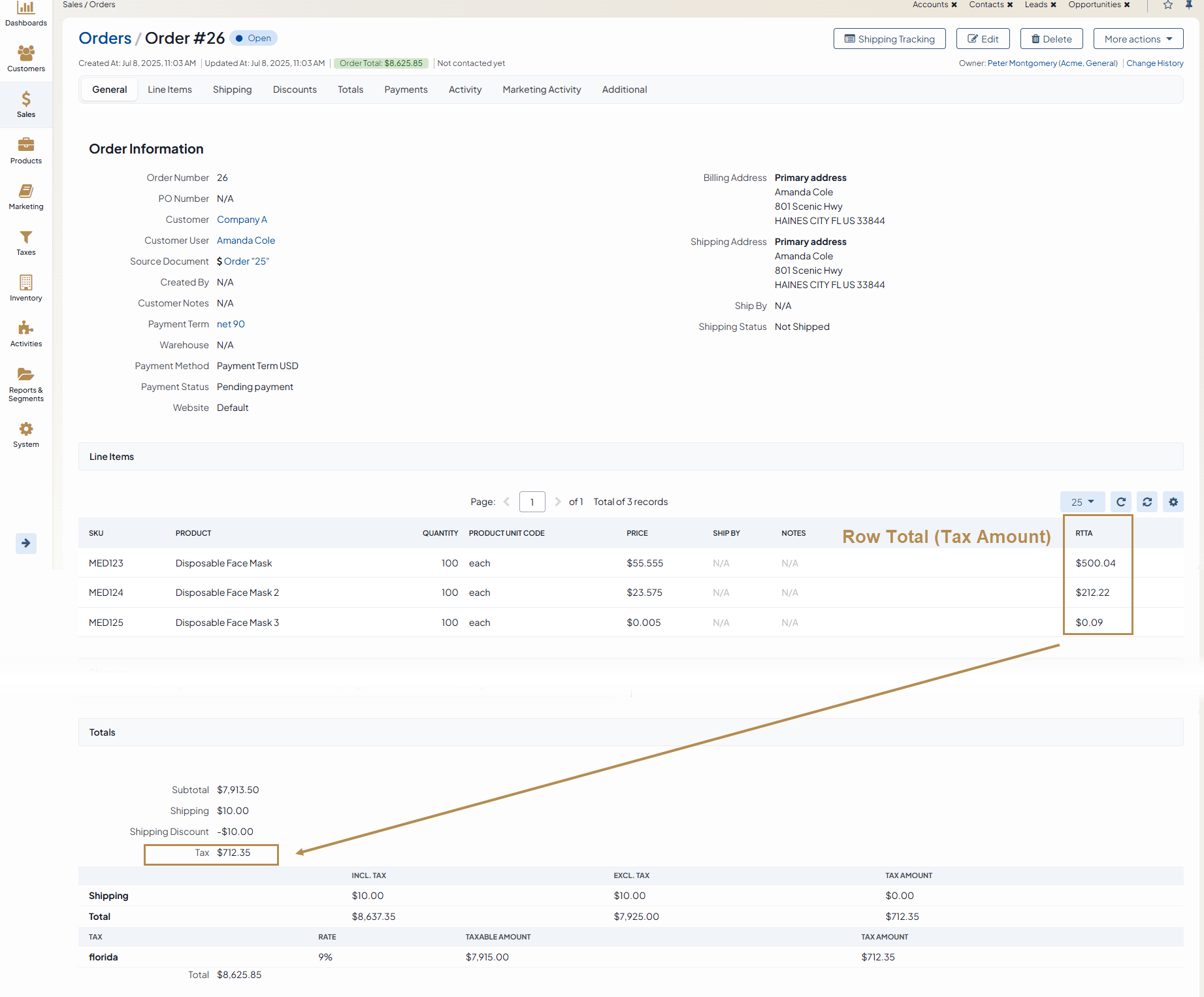The width and height of the screenshot is (1204, 997).
Task: Click the Edit order button
Action: pos(983,39)
